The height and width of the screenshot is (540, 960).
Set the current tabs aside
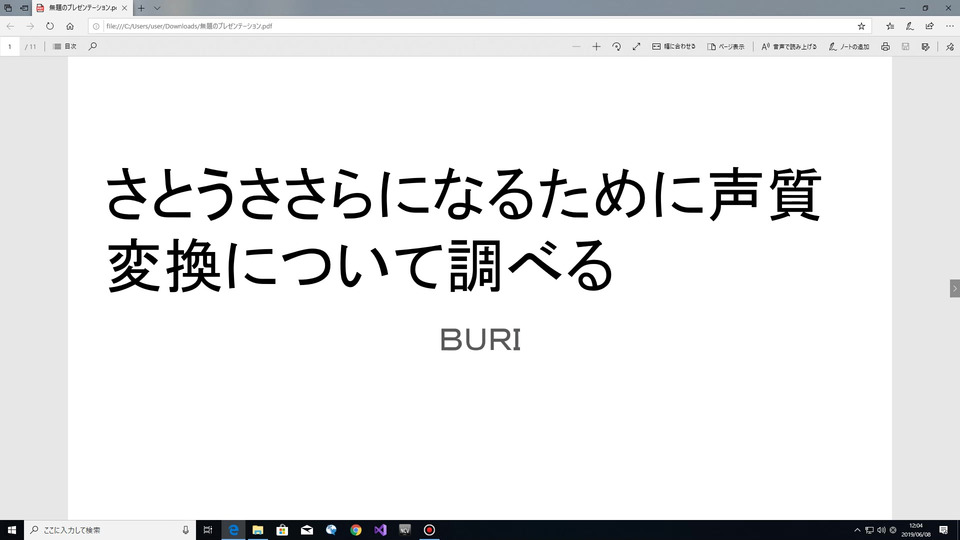[x=24, y=8]
